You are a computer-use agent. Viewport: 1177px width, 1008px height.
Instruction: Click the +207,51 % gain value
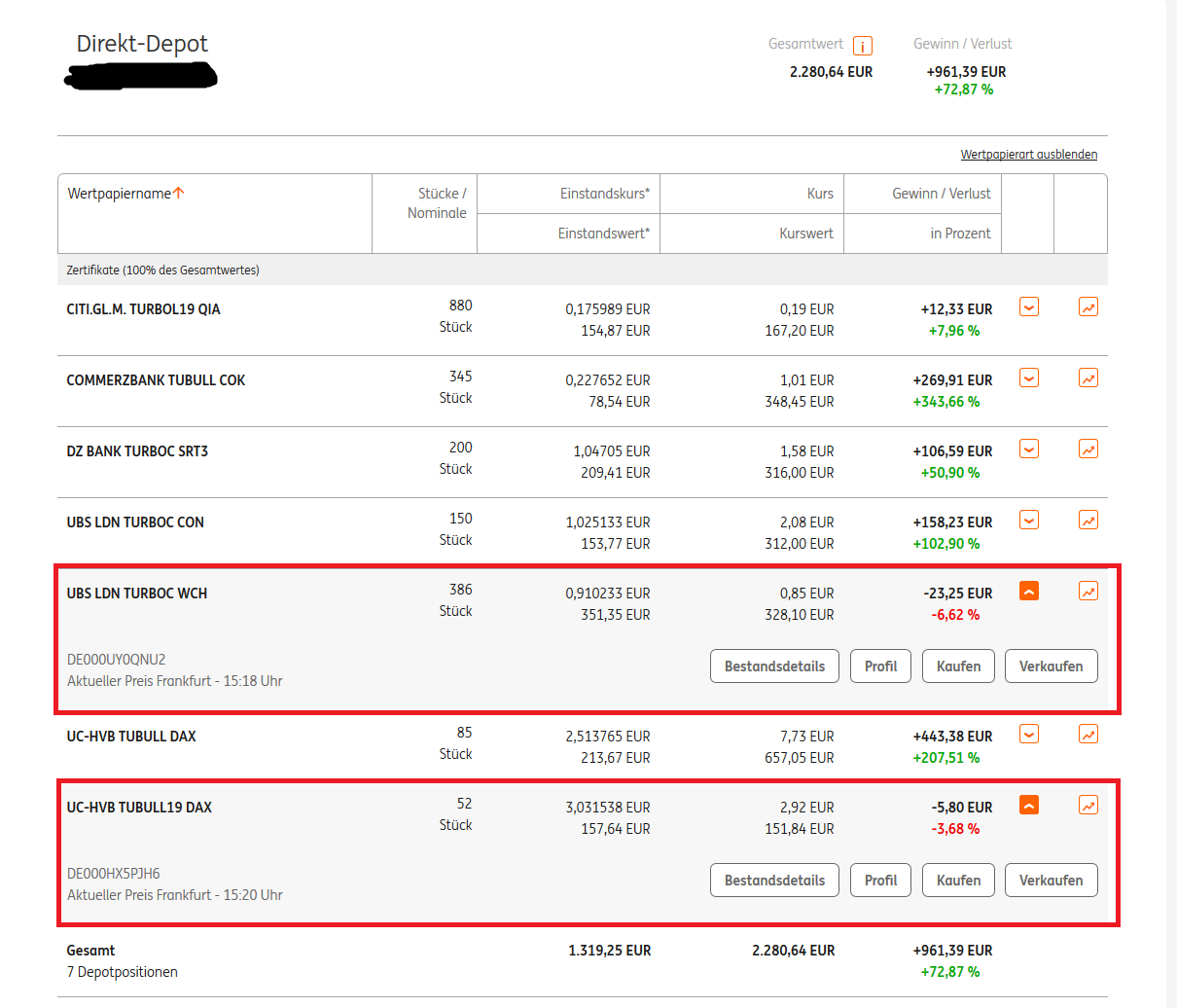[946, 758]
